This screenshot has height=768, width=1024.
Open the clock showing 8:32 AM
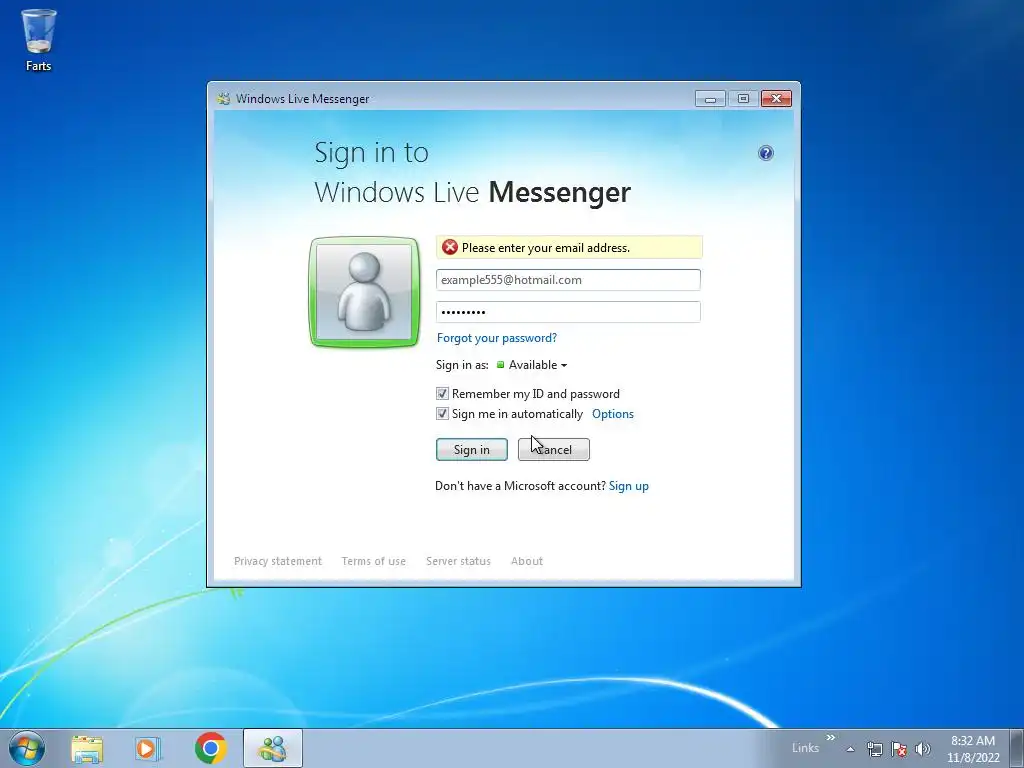(x=973, y=749)
